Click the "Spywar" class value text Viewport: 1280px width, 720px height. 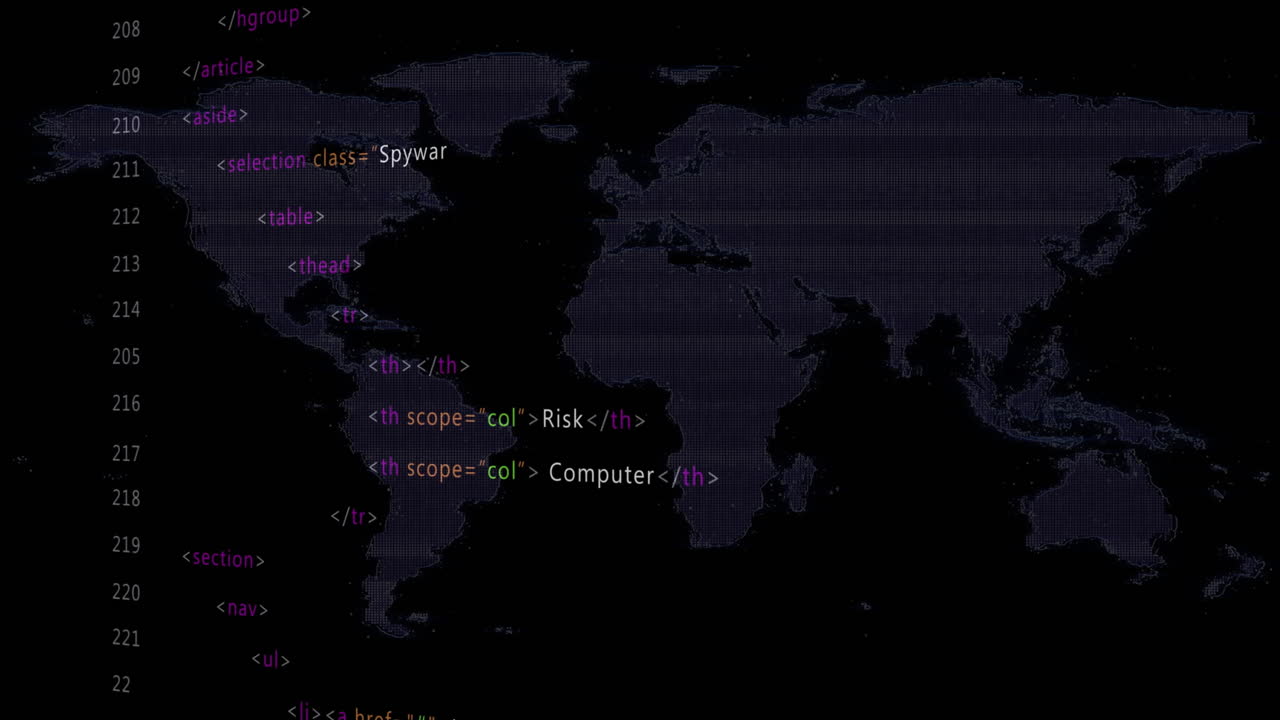coord(412,152)
